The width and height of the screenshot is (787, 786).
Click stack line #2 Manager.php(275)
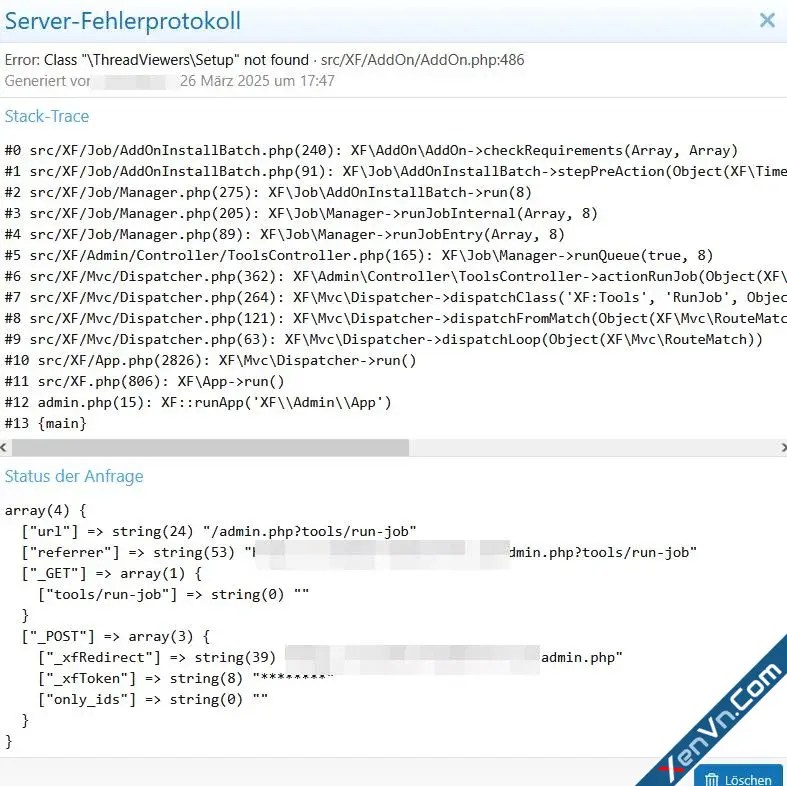coord(268,193)
